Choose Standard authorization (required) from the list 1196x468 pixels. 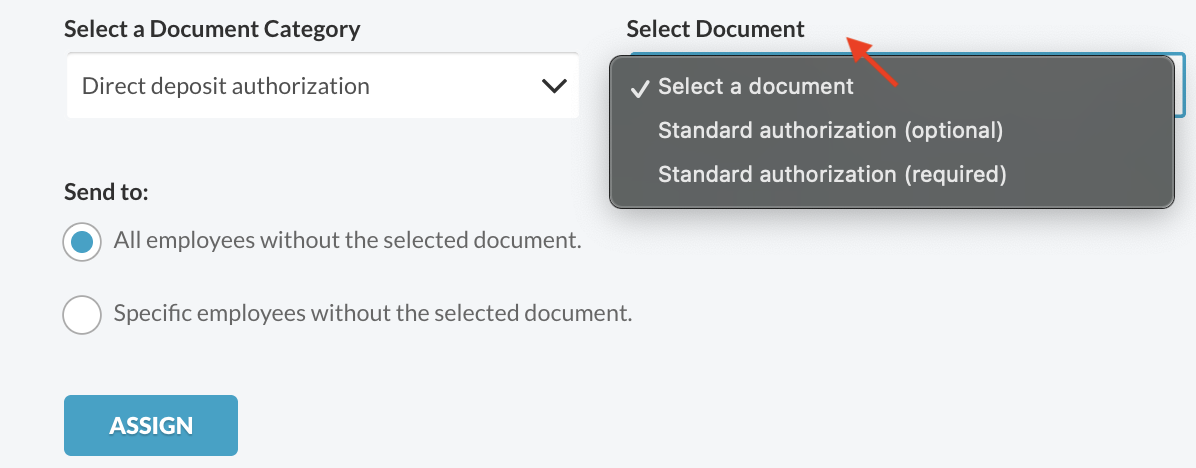pyautogui.click(x=832, y=175)
